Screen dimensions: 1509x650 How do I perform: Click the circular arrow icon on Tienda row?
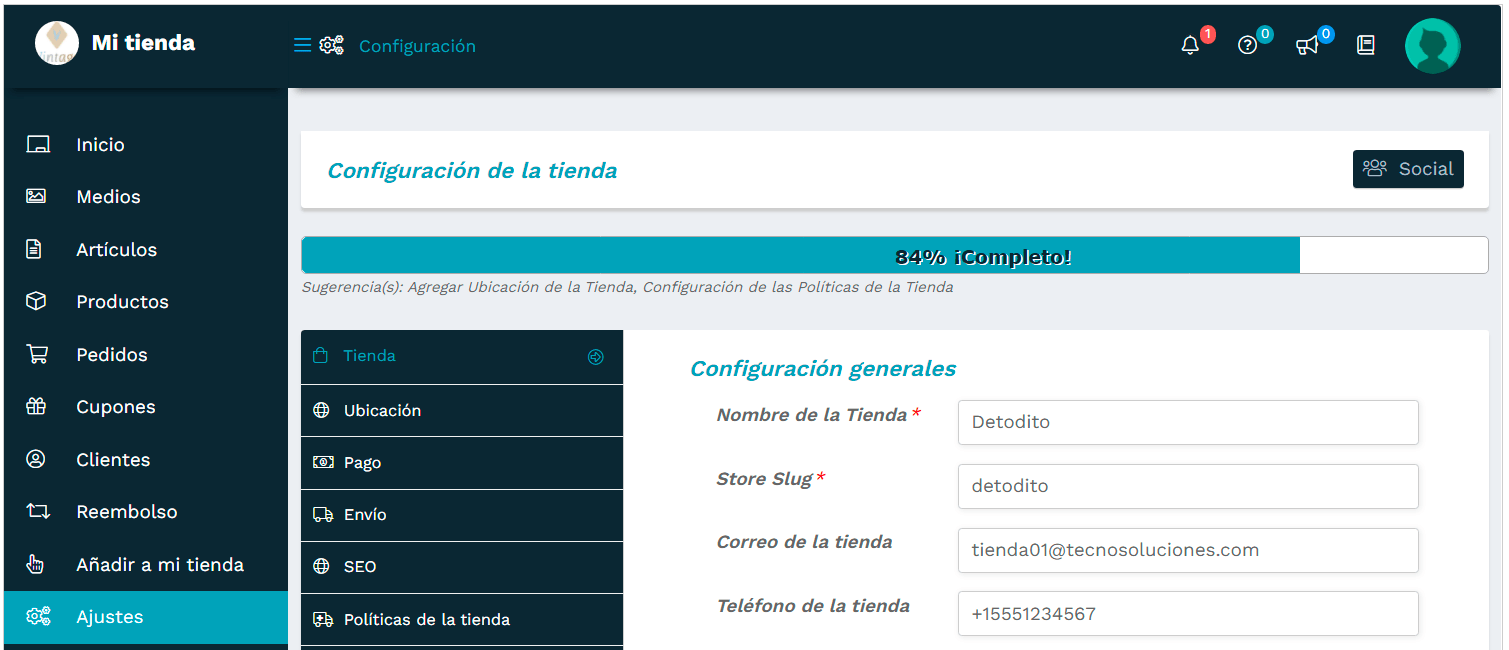click(x=597, y=356)
